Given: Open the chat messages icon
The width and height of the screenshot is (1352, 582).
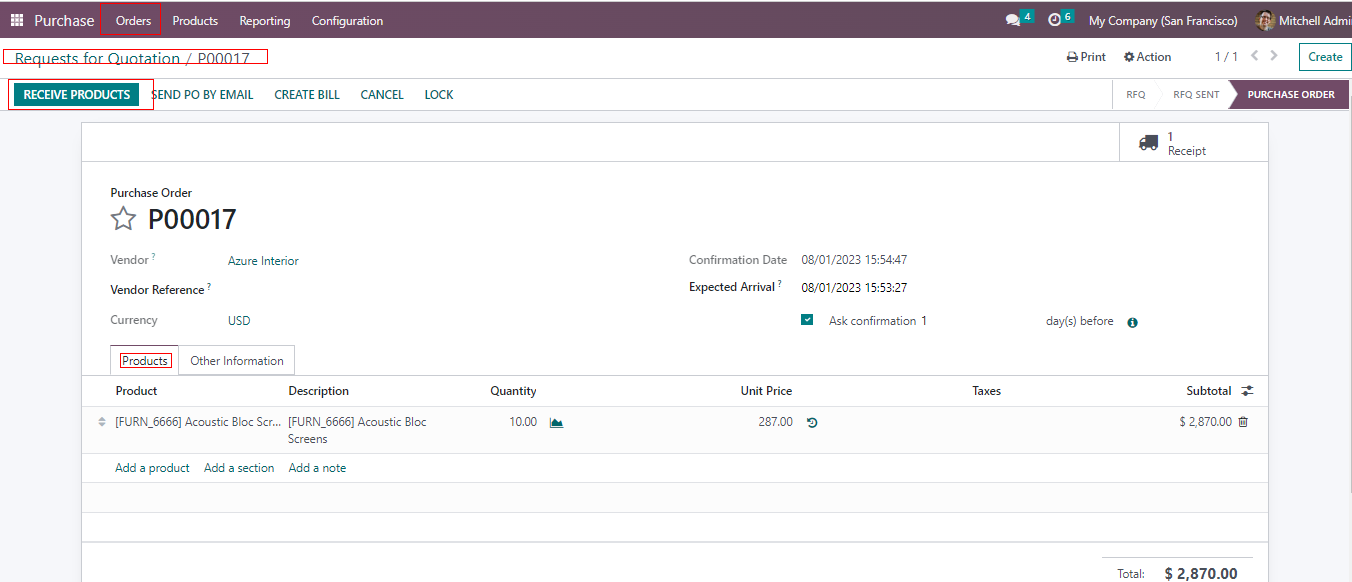Looking at the screenshot, I should coord(1013,20).
